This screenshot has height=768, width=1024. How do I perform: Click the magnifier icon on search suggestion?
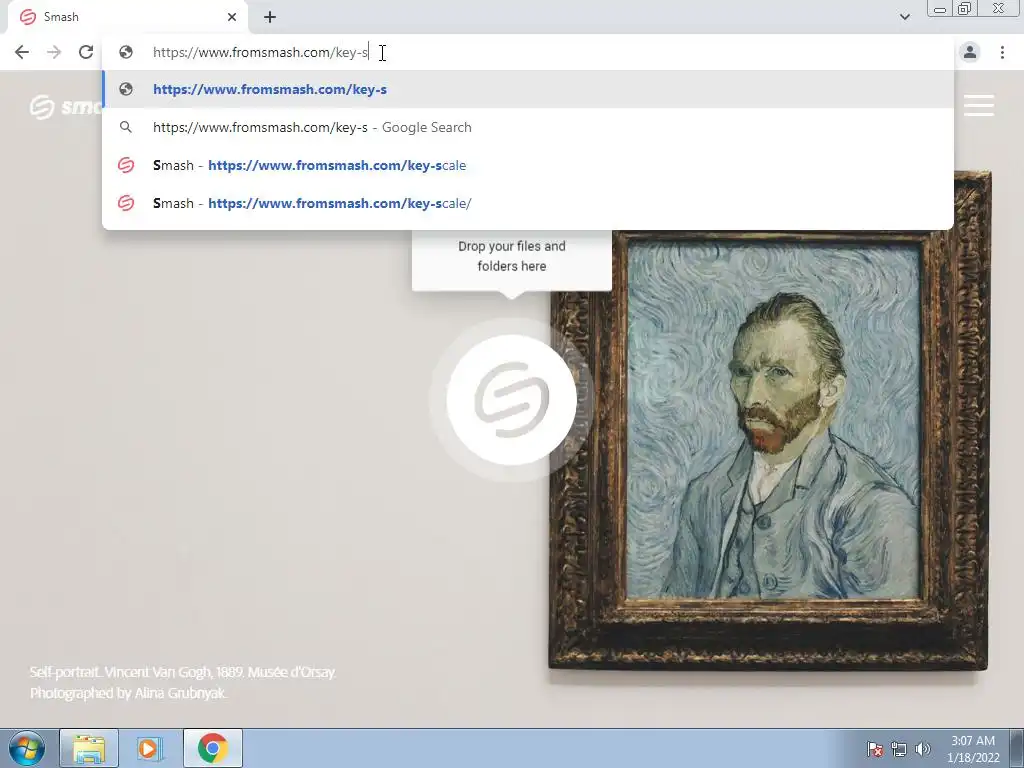point(126,127)
